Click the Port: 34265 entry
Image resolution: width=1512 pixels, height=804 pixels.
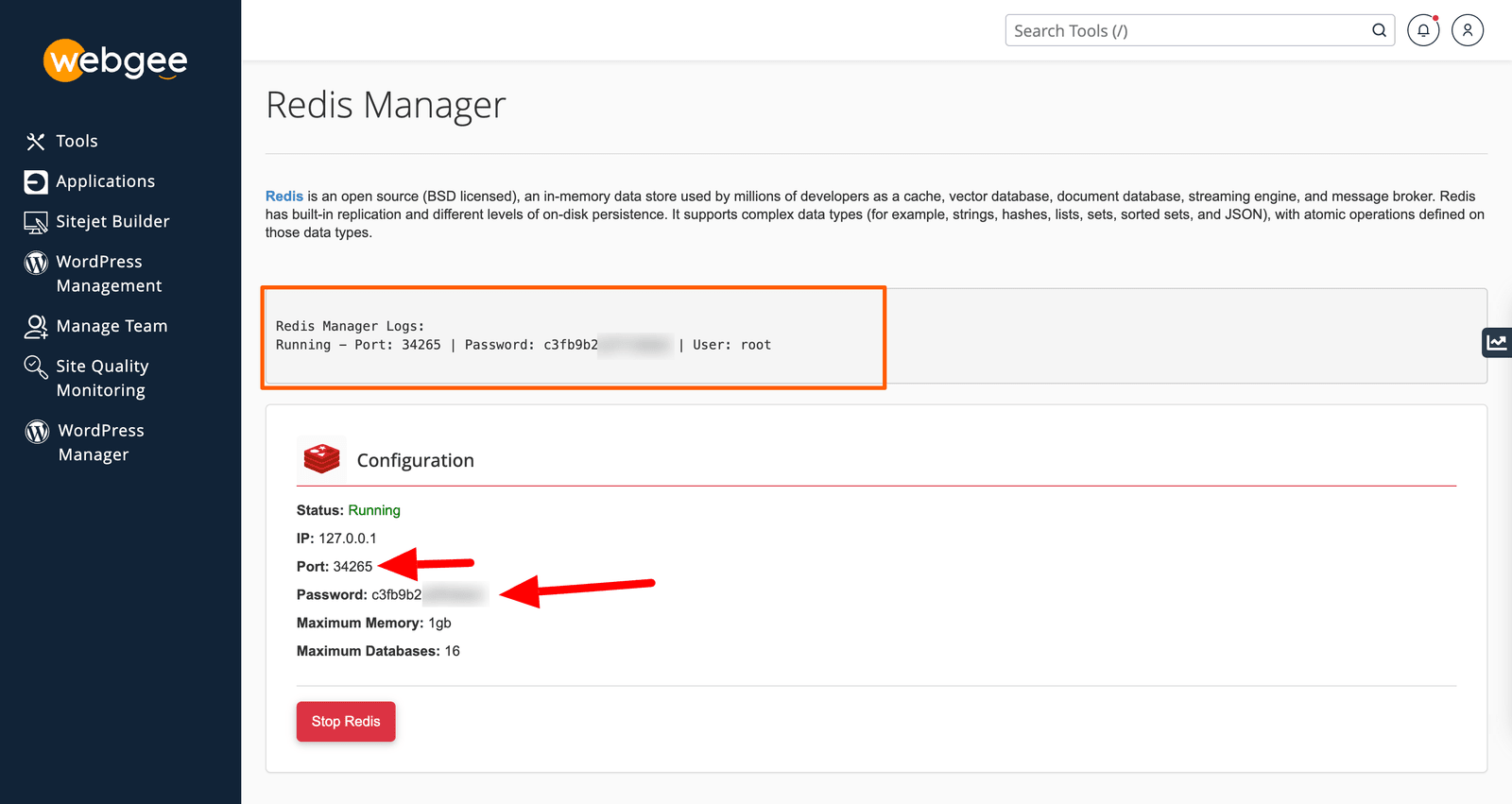point(335,567)
